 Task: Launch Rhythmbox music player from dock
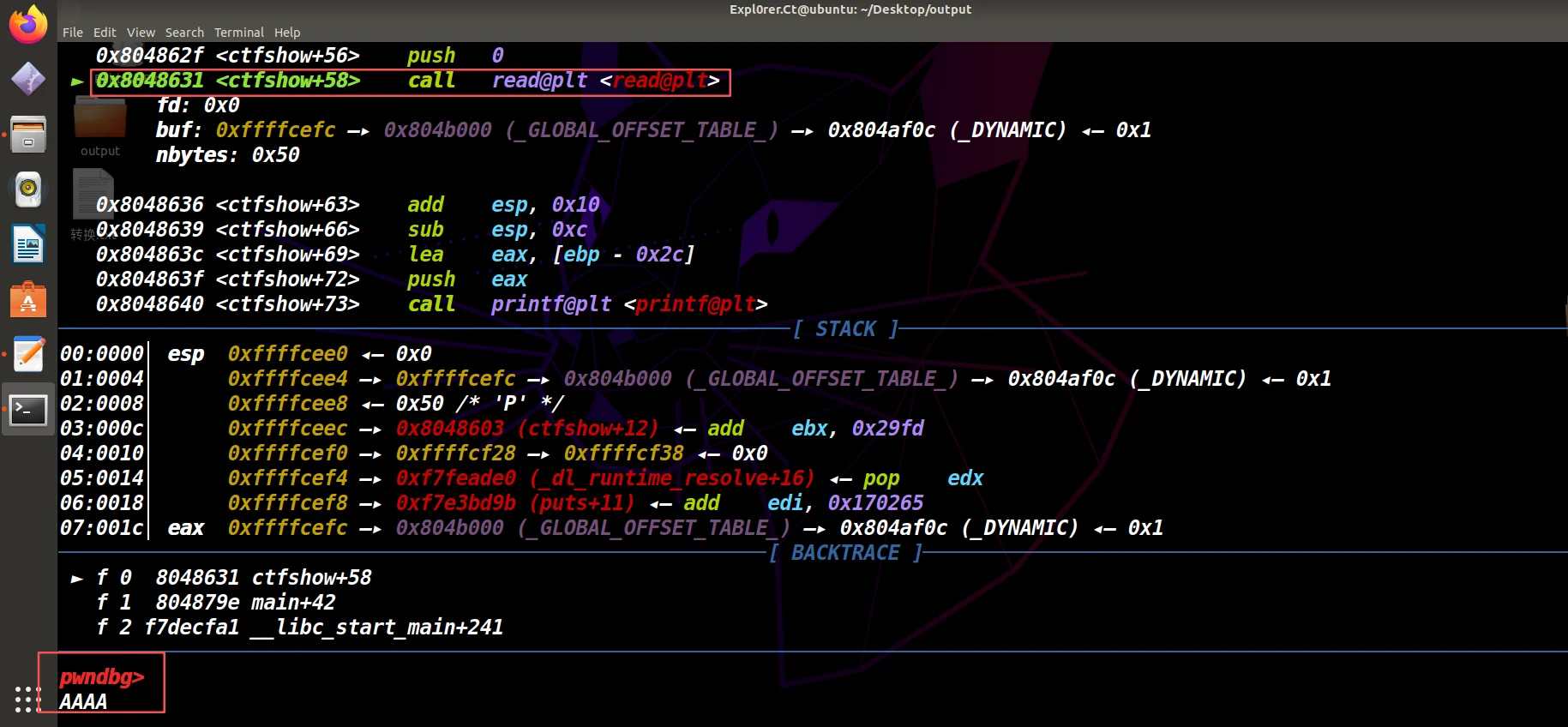click(28, 189)
